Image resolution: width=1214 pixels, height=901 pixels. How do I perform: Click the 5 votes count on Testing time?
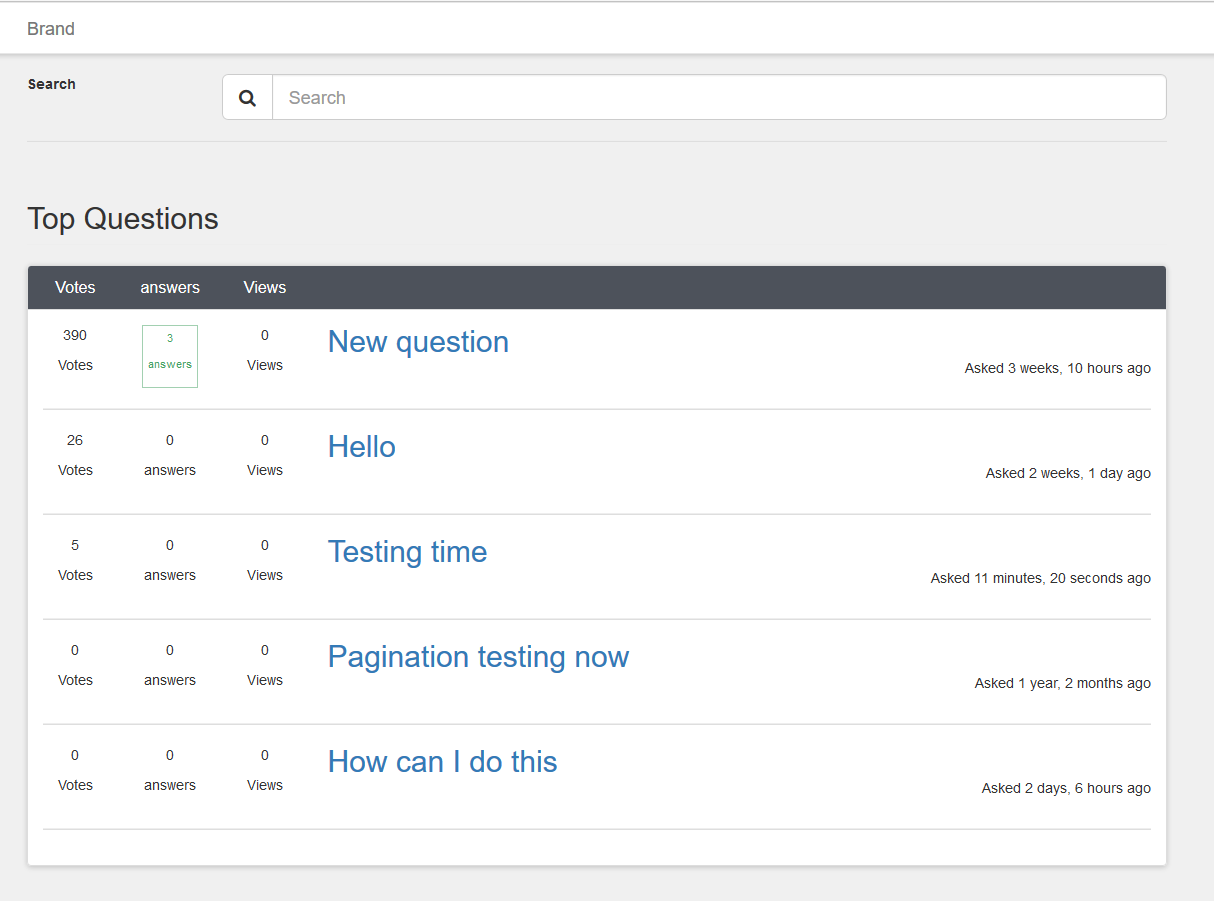[75, 546]
